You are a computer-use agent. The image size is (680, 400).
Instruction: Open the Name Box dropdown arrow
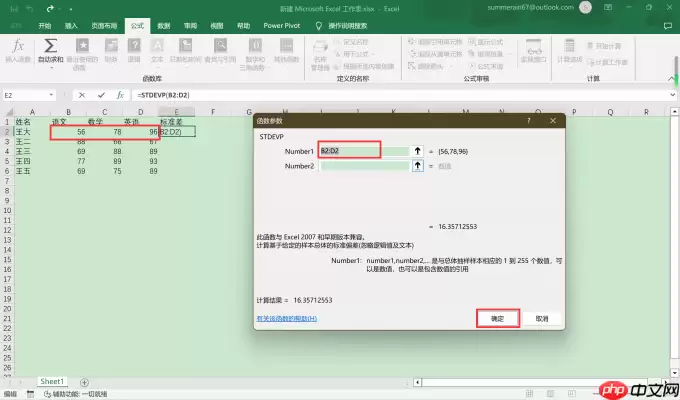tap(51, 95)
